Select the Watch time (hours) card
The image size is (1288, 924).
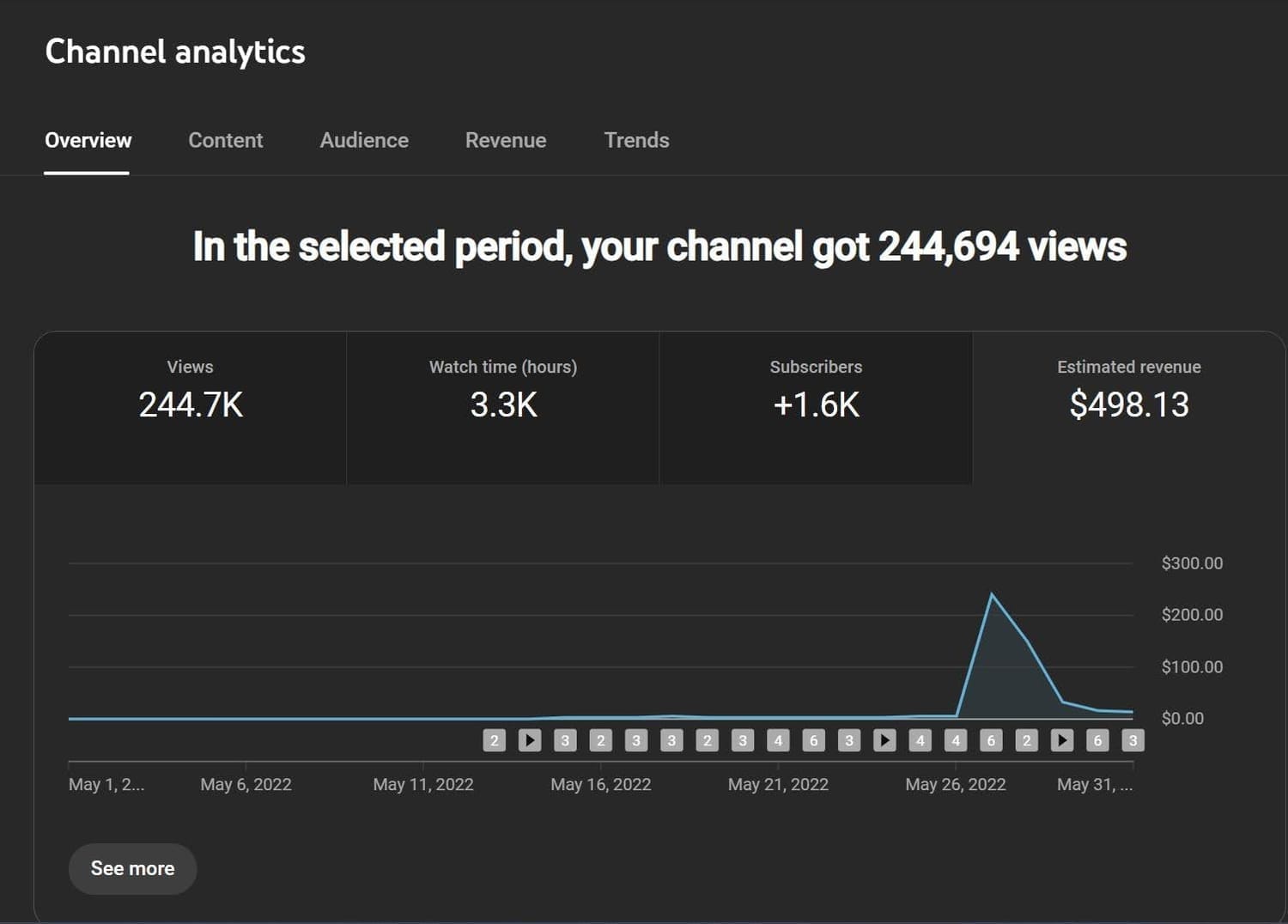503,408
